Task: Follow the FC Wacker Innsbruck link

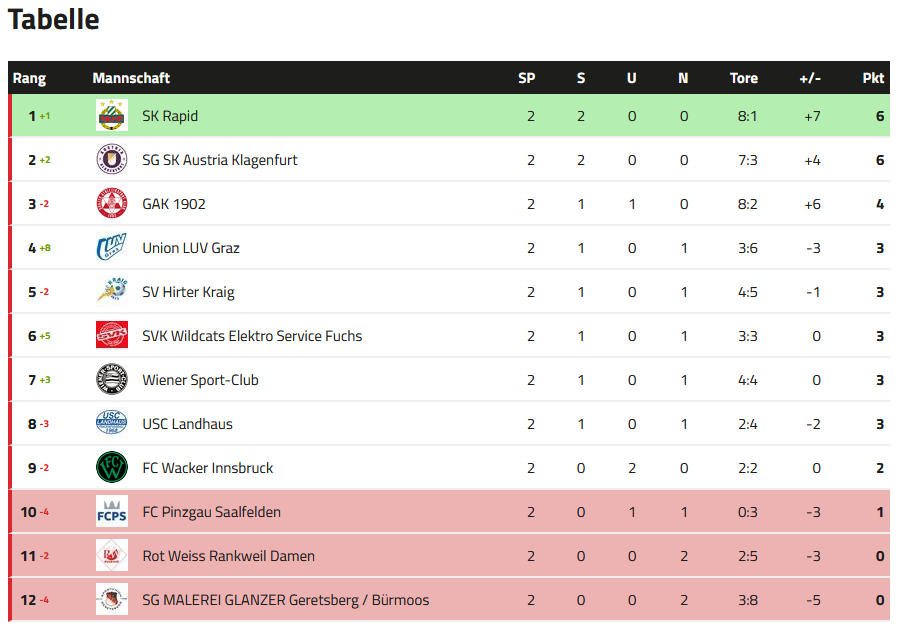Action: [208, 468]
